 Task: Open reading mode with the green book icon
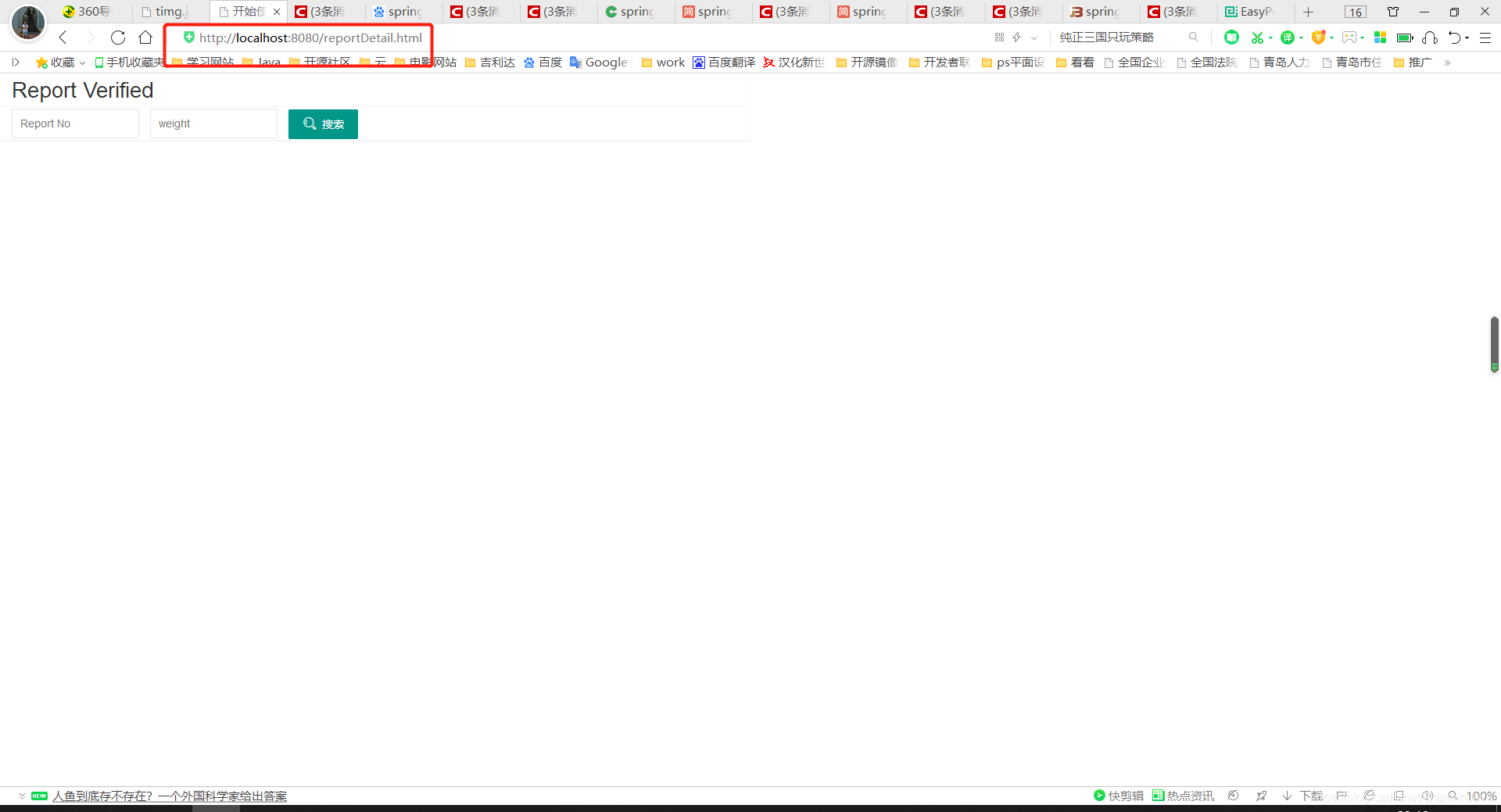[x=1231, y=38]
